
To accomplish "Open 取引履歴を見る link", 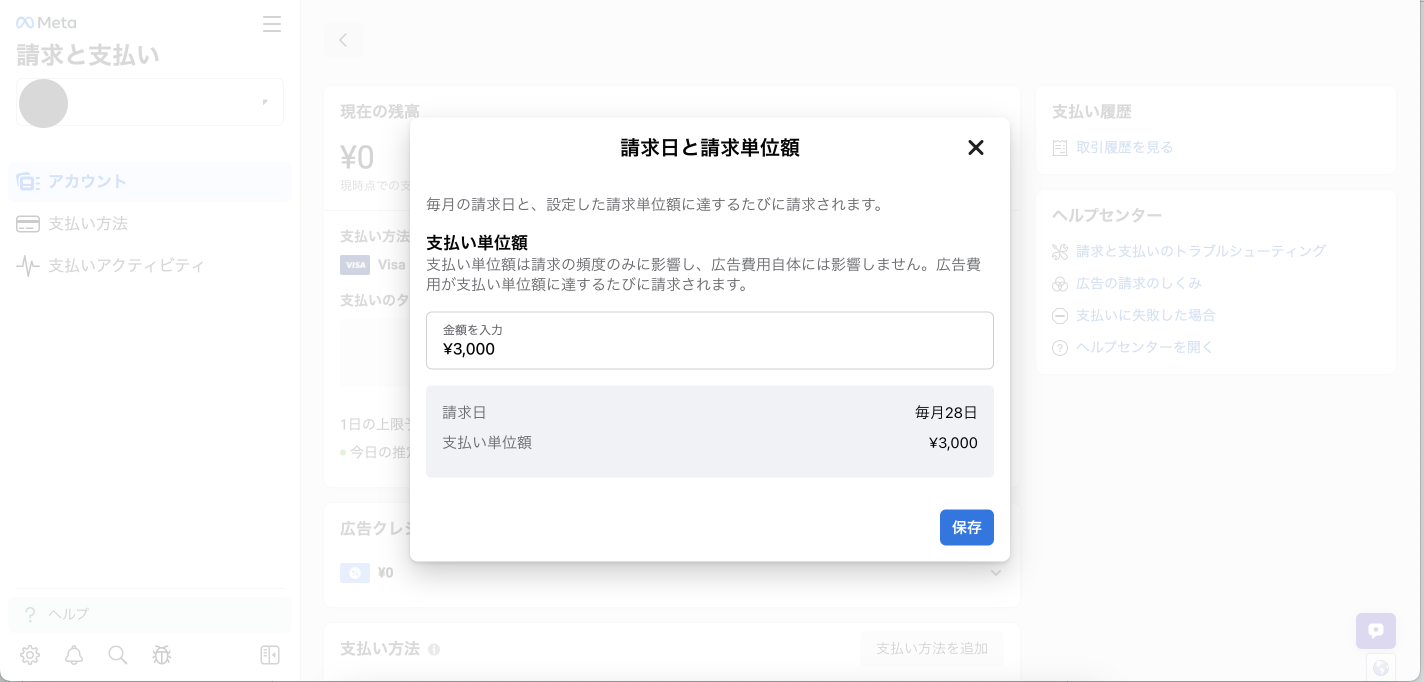I will [1125, 147].
